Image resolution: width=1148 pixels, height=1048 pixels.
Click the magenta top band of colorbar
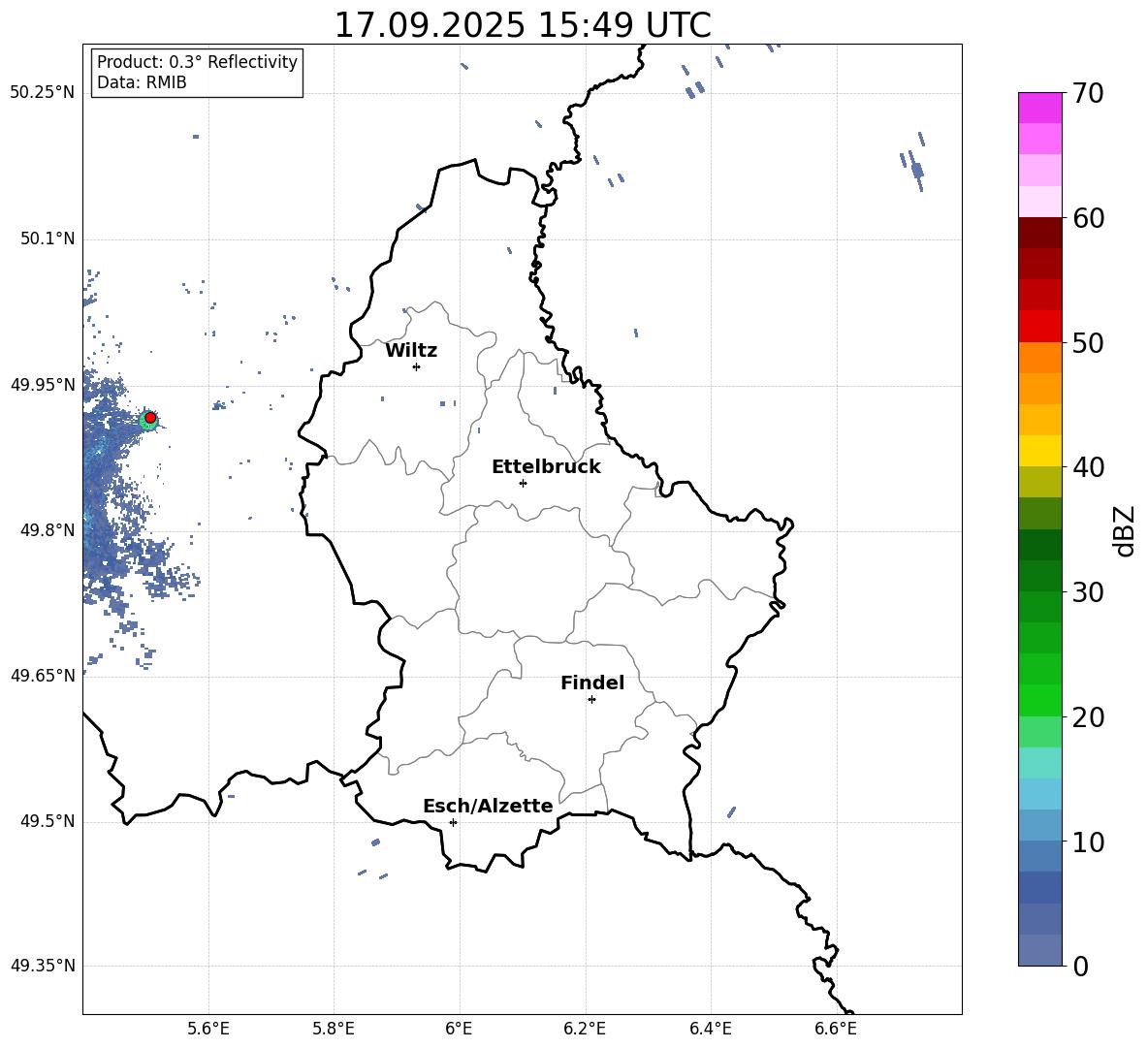coord(1040,108)
